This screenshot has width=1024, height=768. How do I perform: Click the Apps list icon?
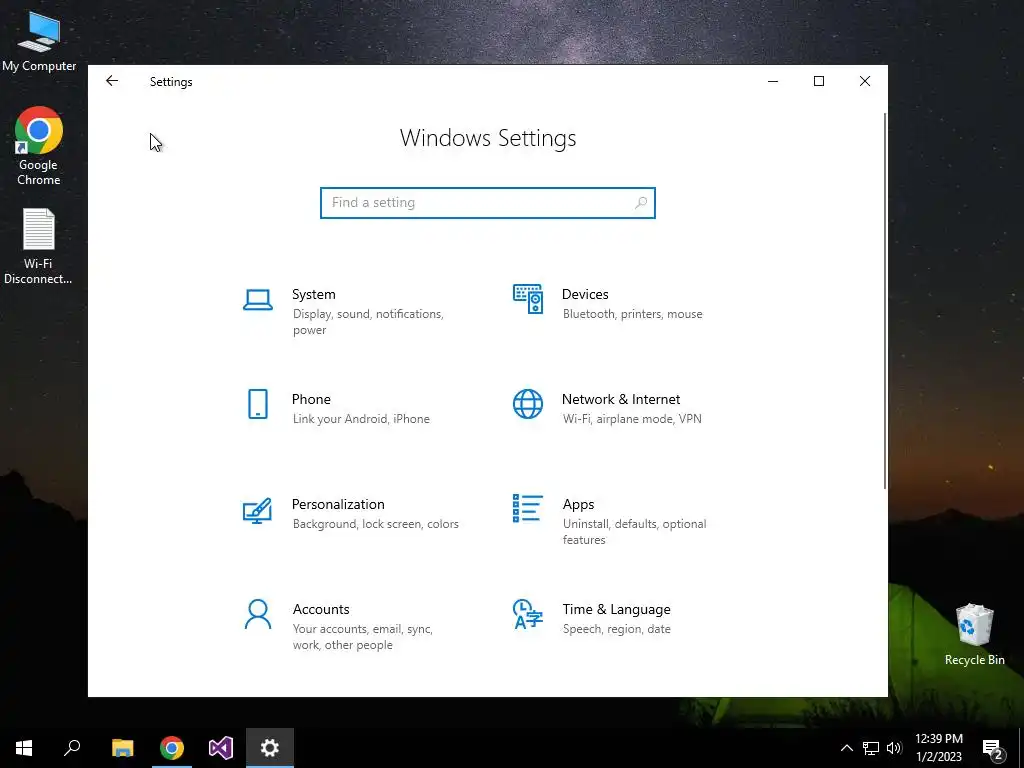click(527, 508)
